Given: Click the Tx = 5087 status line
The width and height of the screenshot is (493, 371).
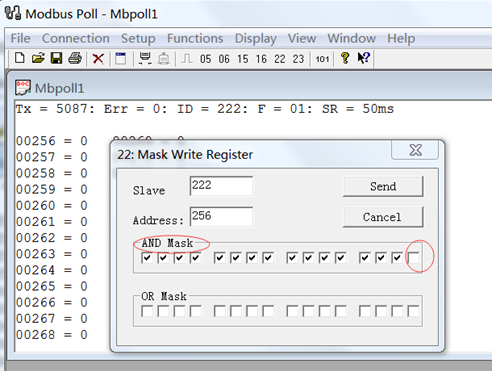Looking at the screenshot, I should (205, 109).
